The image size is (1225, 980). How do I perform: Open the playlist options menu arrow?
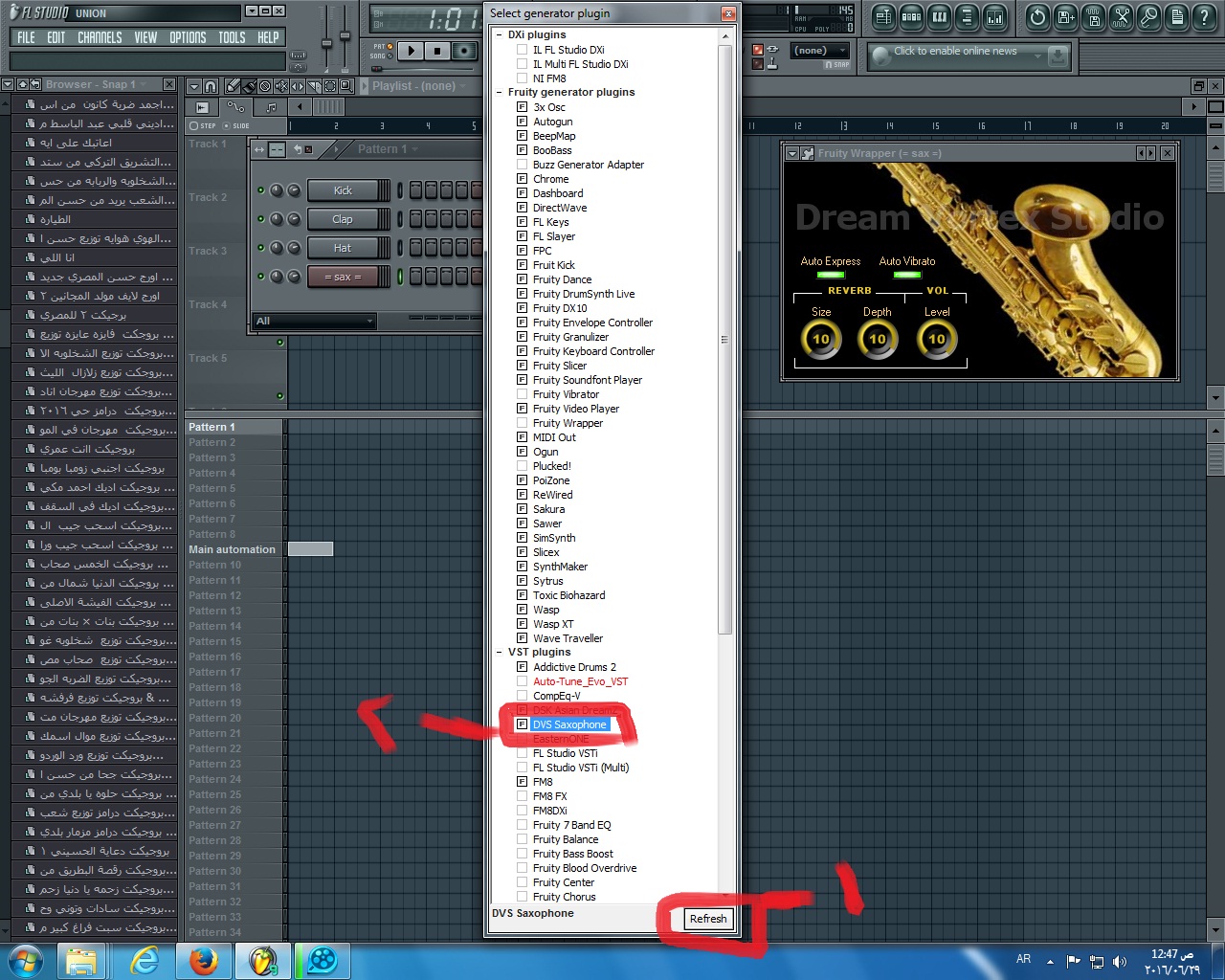point(194,86)
